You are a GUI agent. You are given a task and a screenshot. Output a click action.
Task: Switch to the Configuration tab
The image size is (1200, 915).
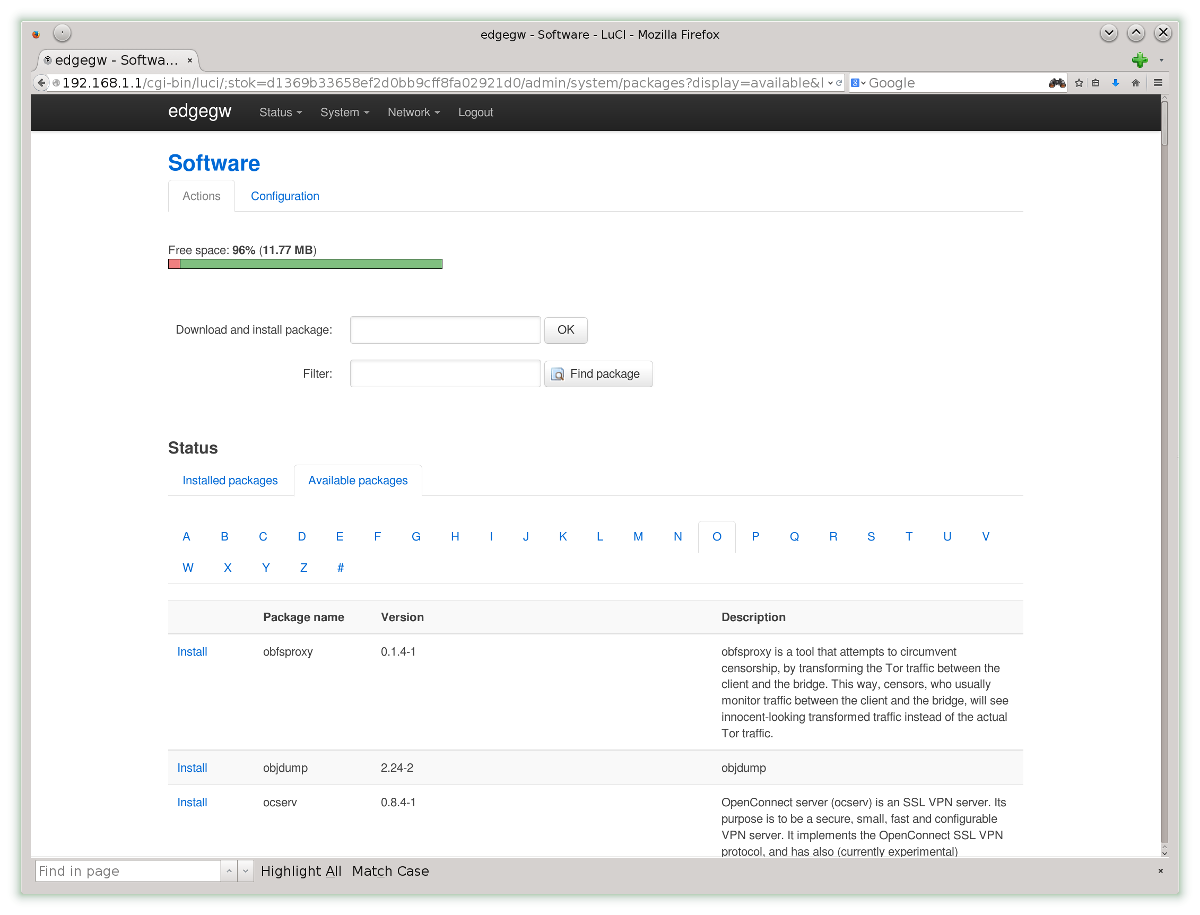tap(285, 196)
